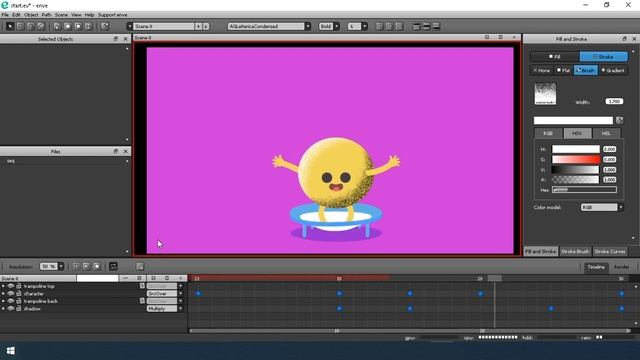Screen dimensions: 640x360
Task: Open the Scene menu
Action: point(61,15)
